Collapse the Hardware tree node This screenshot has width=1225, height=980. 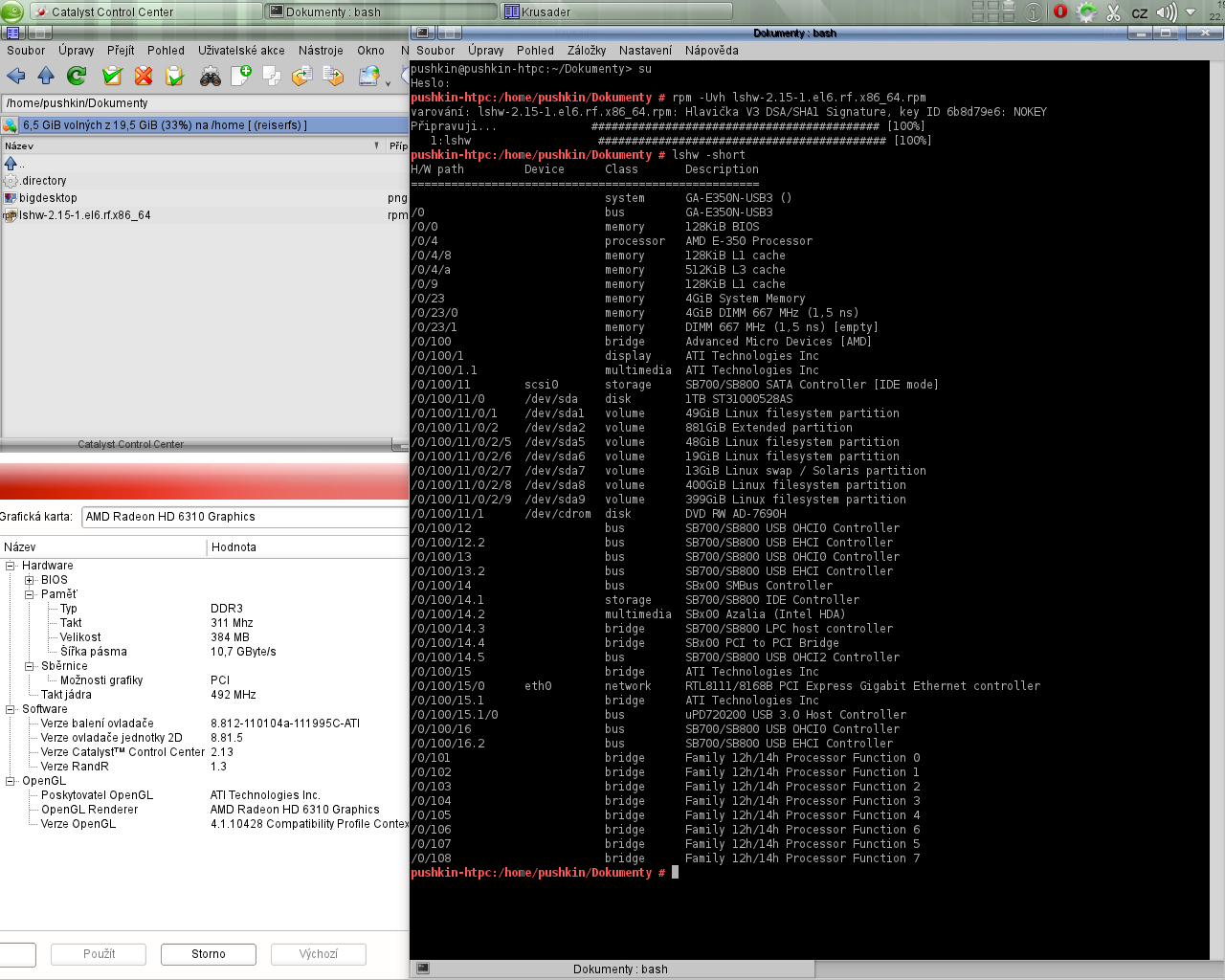11,566
